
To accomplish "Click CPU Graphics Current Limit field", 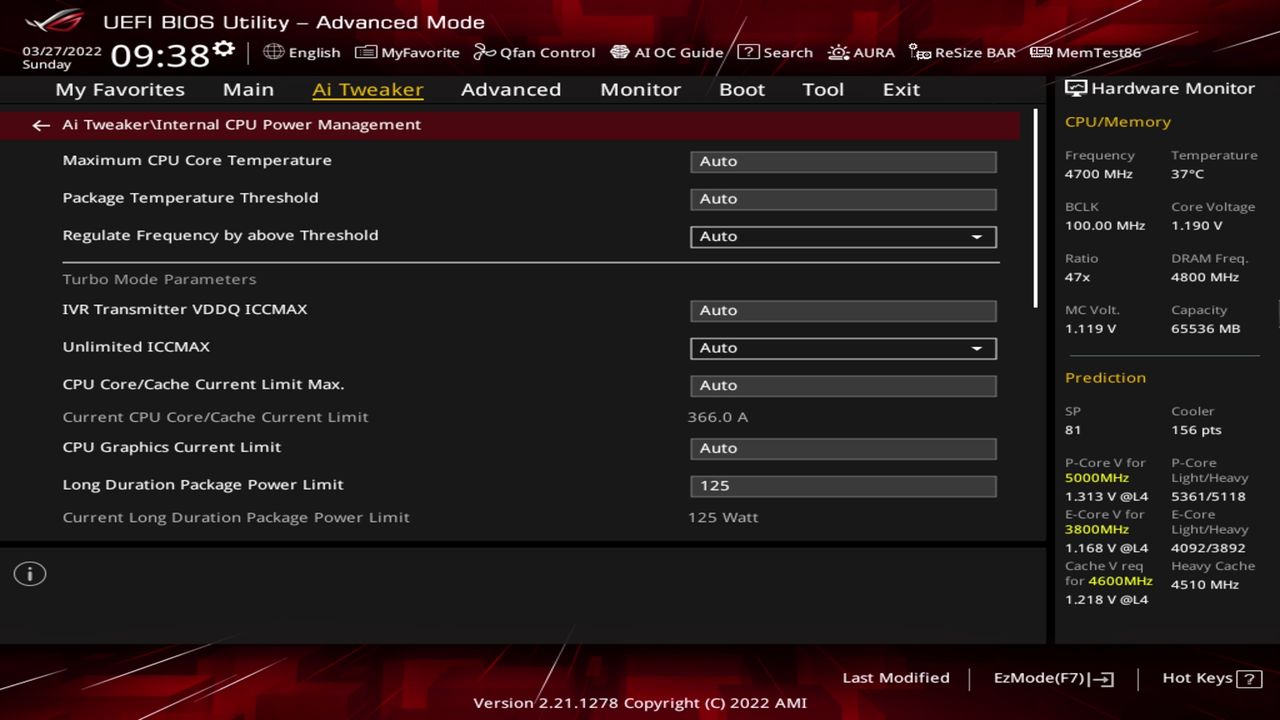I will point(843,448).
